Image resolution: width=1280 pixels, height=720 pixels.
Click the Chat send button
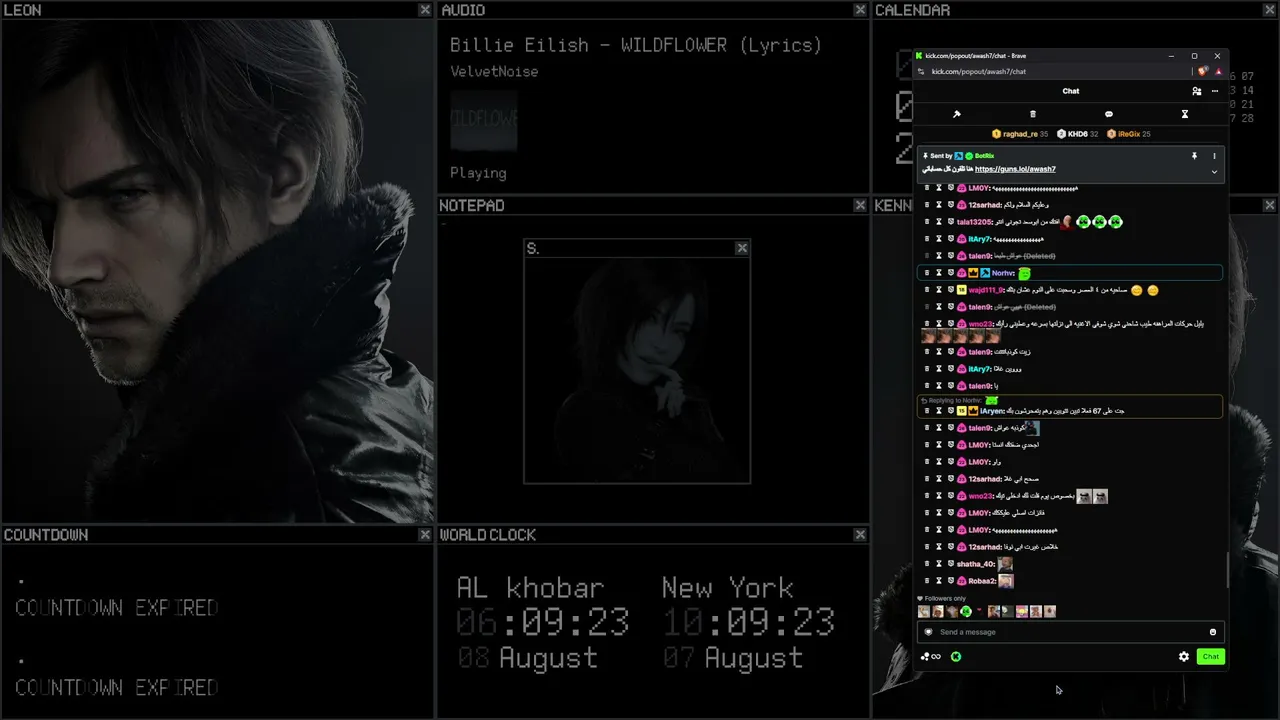tap(1210, 657)
